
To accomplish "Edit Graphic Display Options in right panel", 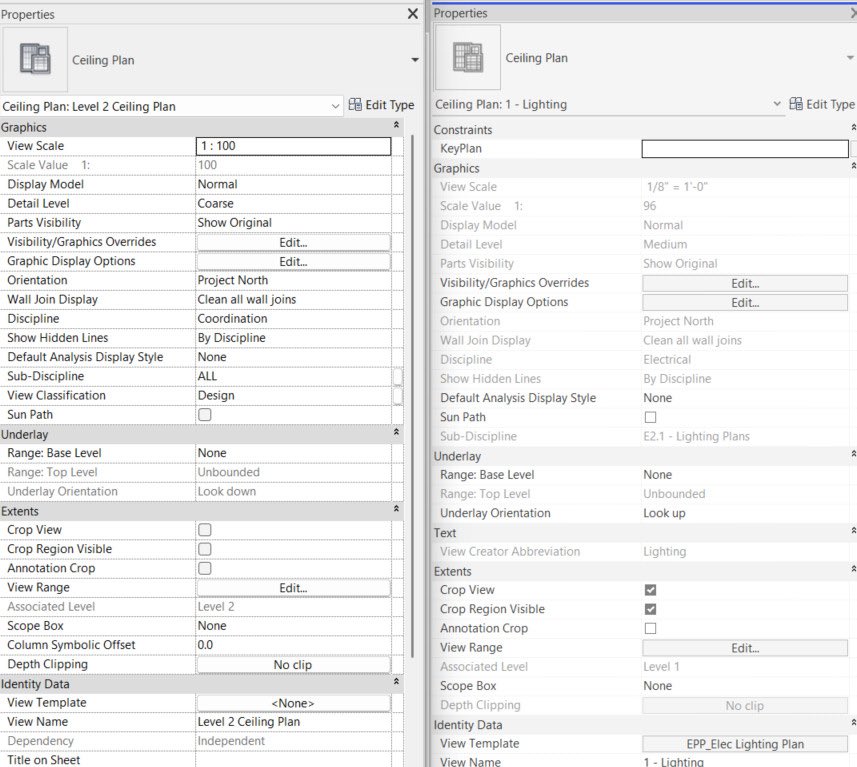I will [x=745, y=303].
